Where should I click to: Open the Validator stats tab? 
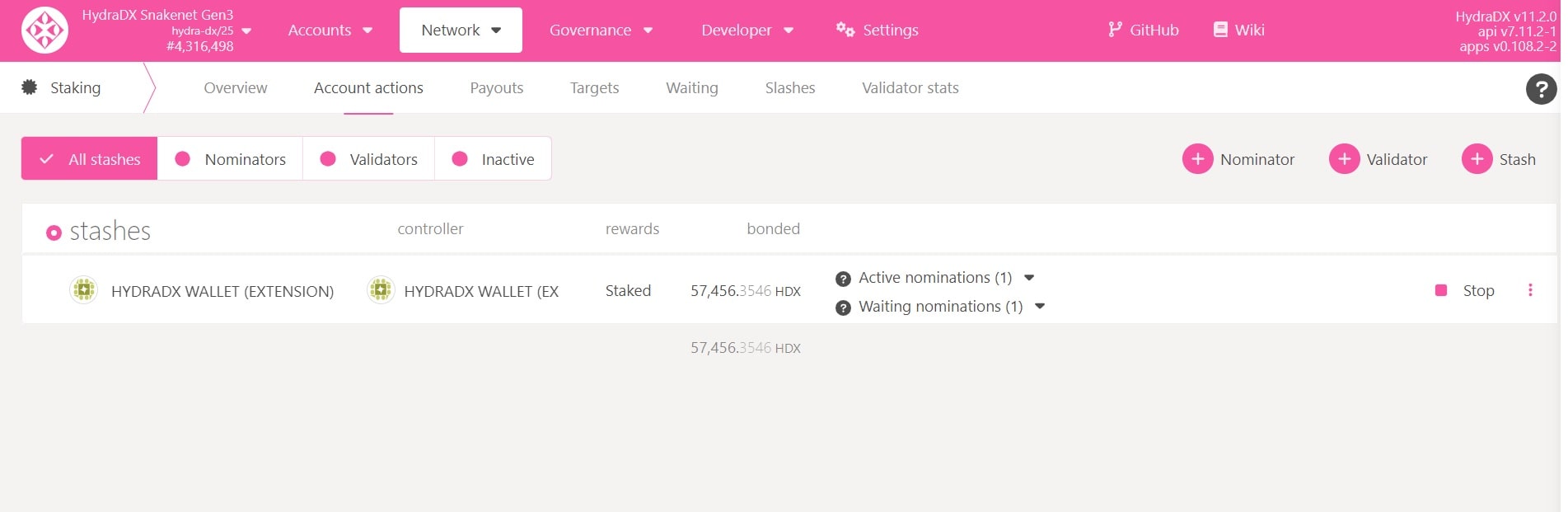[x=910, y=88]
